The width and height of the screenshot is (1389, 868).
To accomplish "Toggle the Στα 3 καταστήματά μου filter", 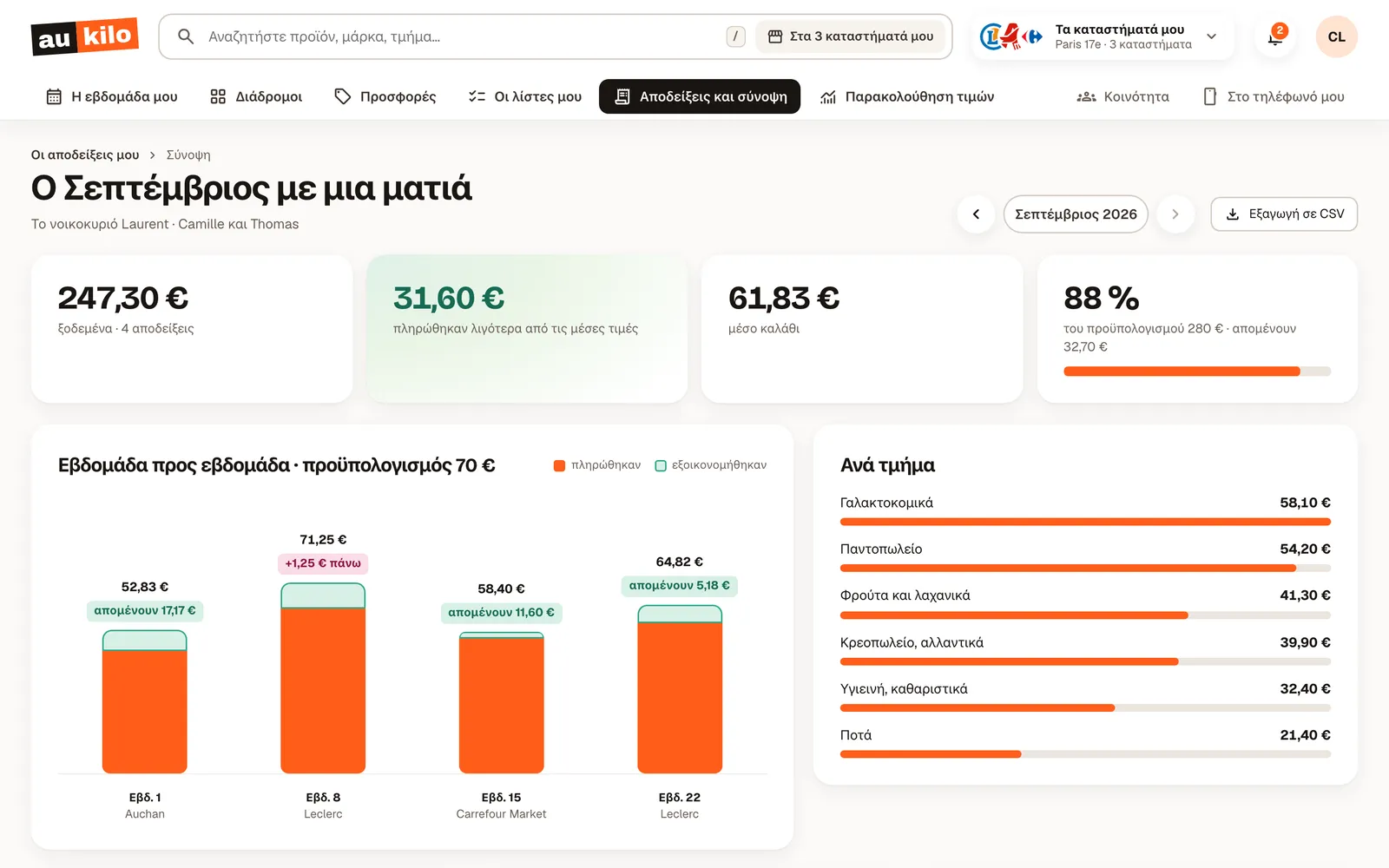I will tap(850, 36).
